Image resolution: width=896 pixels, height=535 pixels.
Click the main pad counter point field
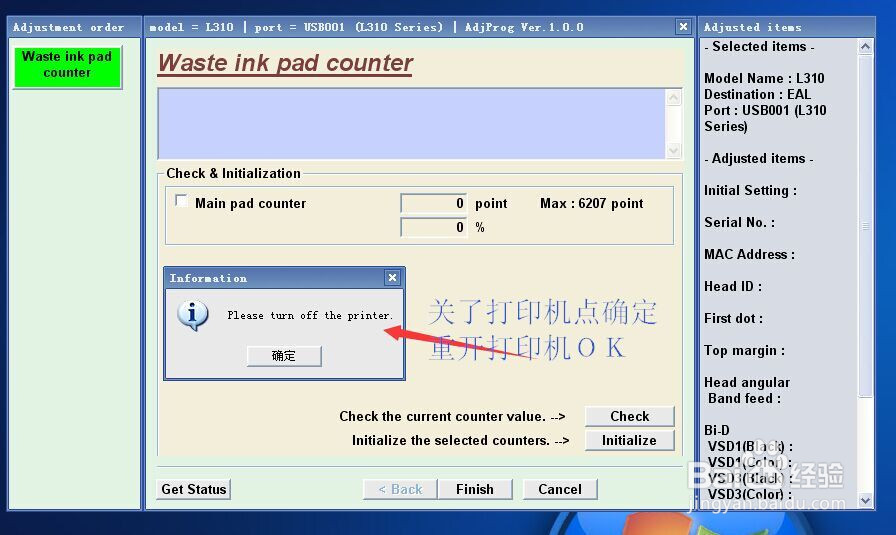(x=434, y=203)
